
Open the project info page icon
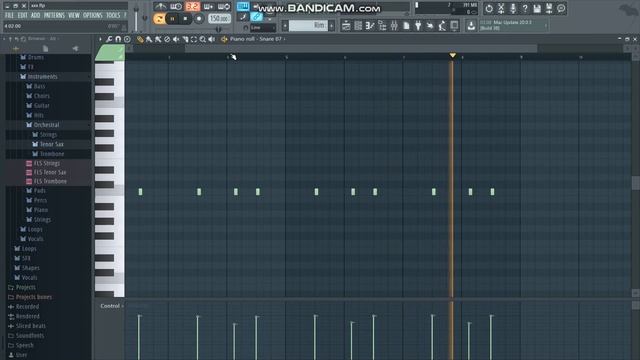pyautogui.click(x=406, y=26)
